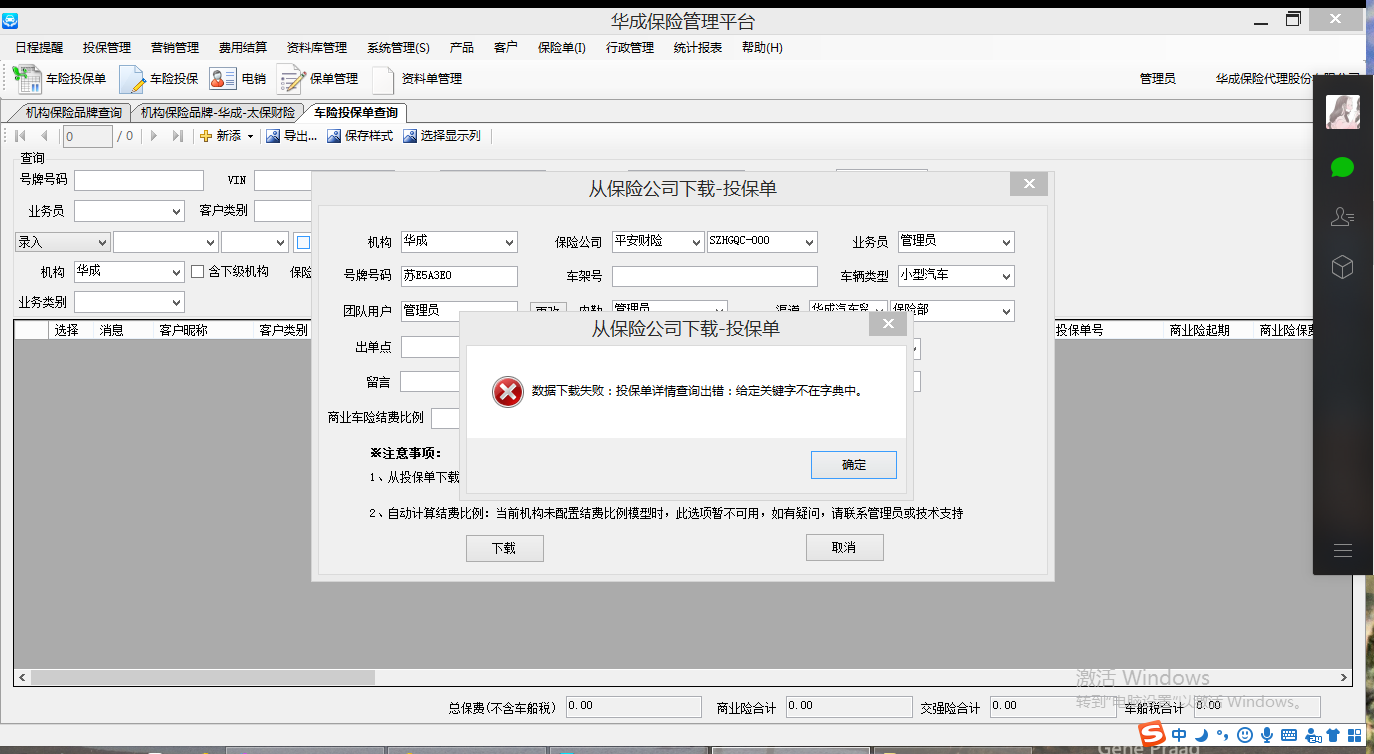Open the 车险投保 toolbar icon

pyautogui.click(x=132, y=79)
